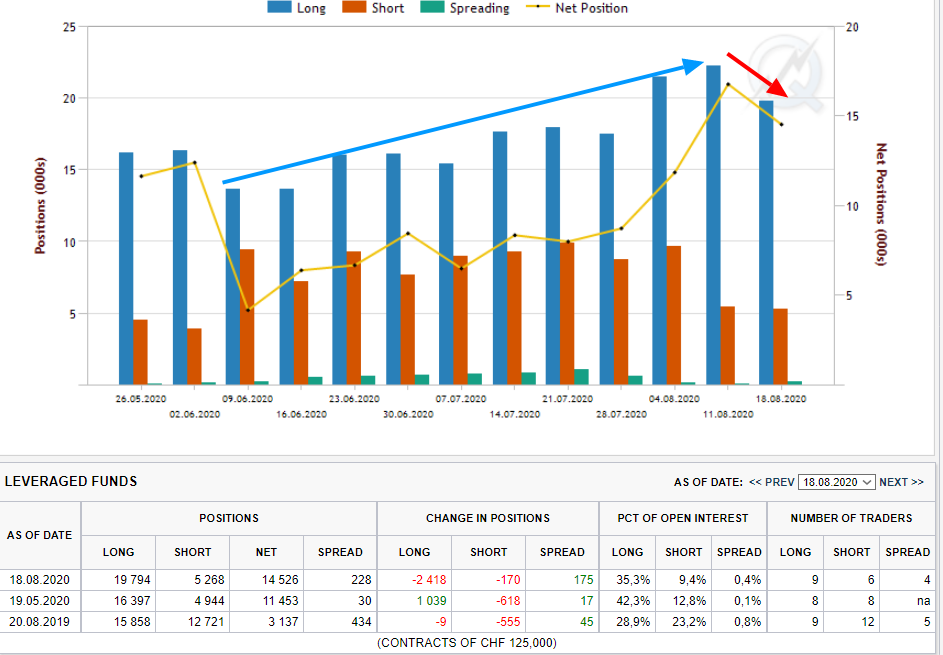This screenshot has height=655, width=943.
Task: Click the 23.06.2020 axis date label
Action: click(354, 399)
